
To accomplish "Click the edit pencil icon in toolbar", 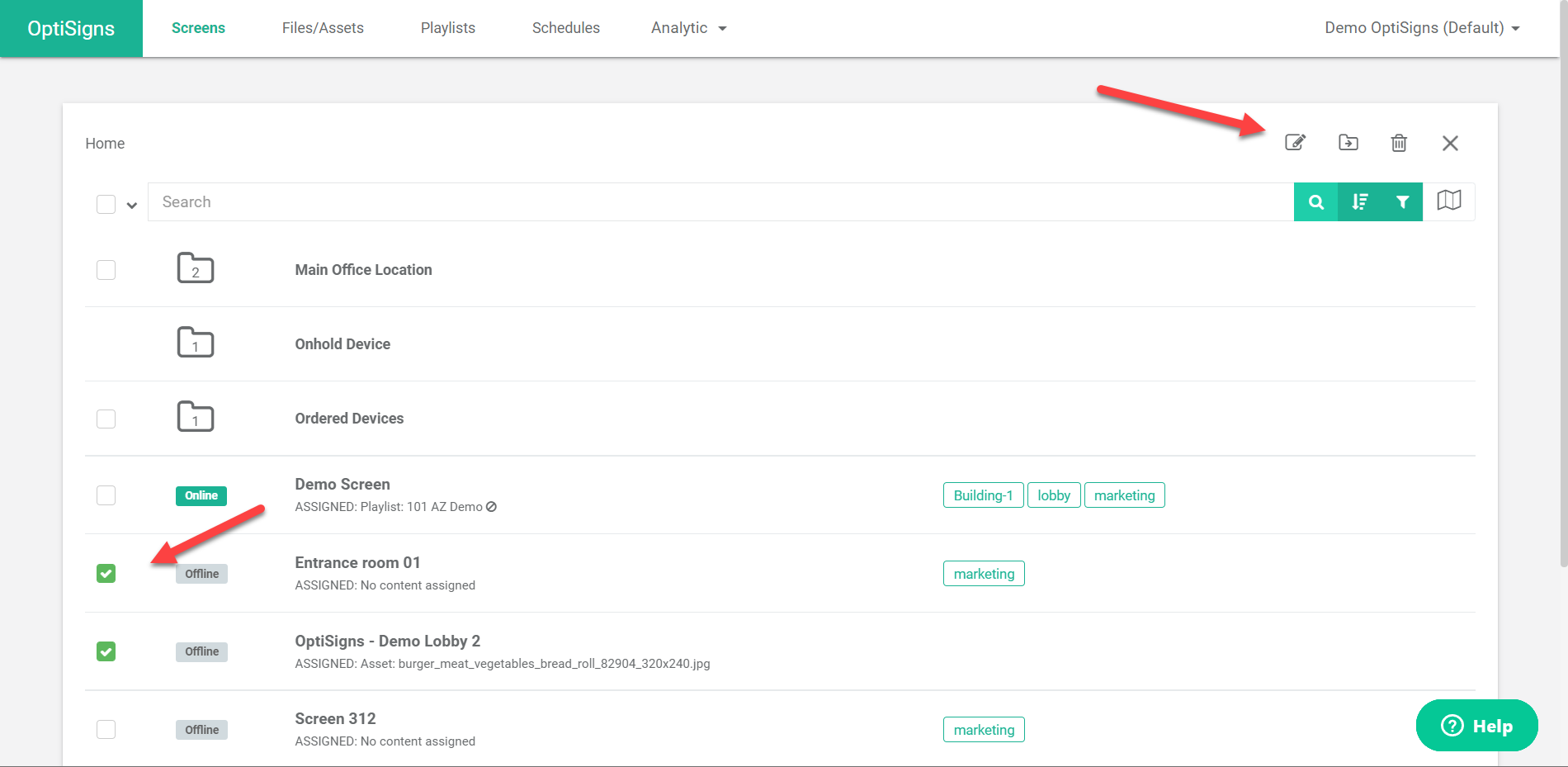I will (x=1295, y=143).
